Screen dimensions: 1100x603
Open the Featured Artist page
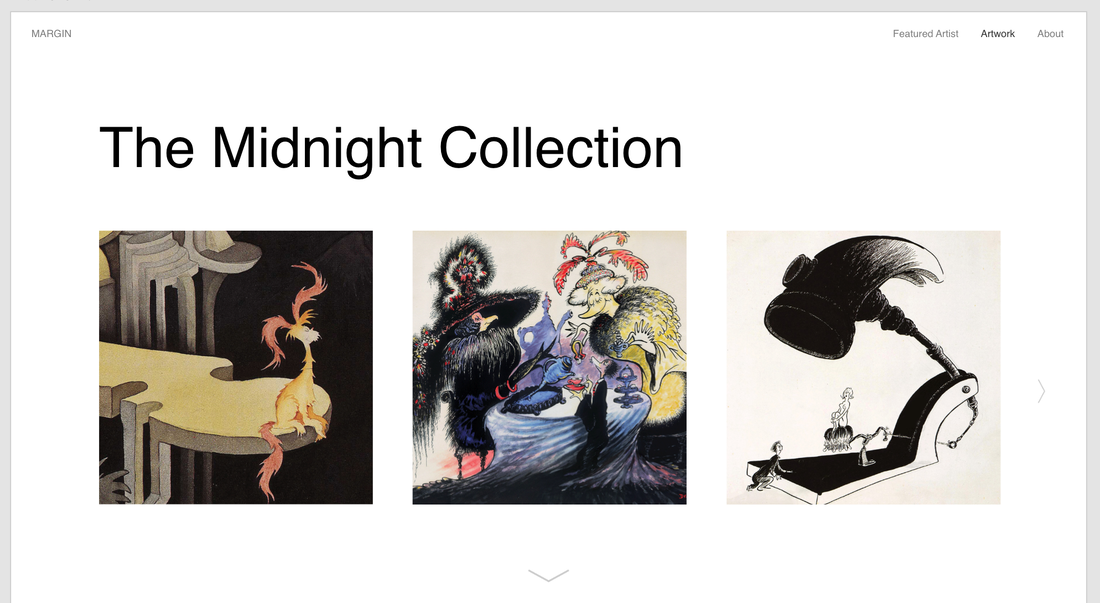pyautogui.click(x=925, y=34)
